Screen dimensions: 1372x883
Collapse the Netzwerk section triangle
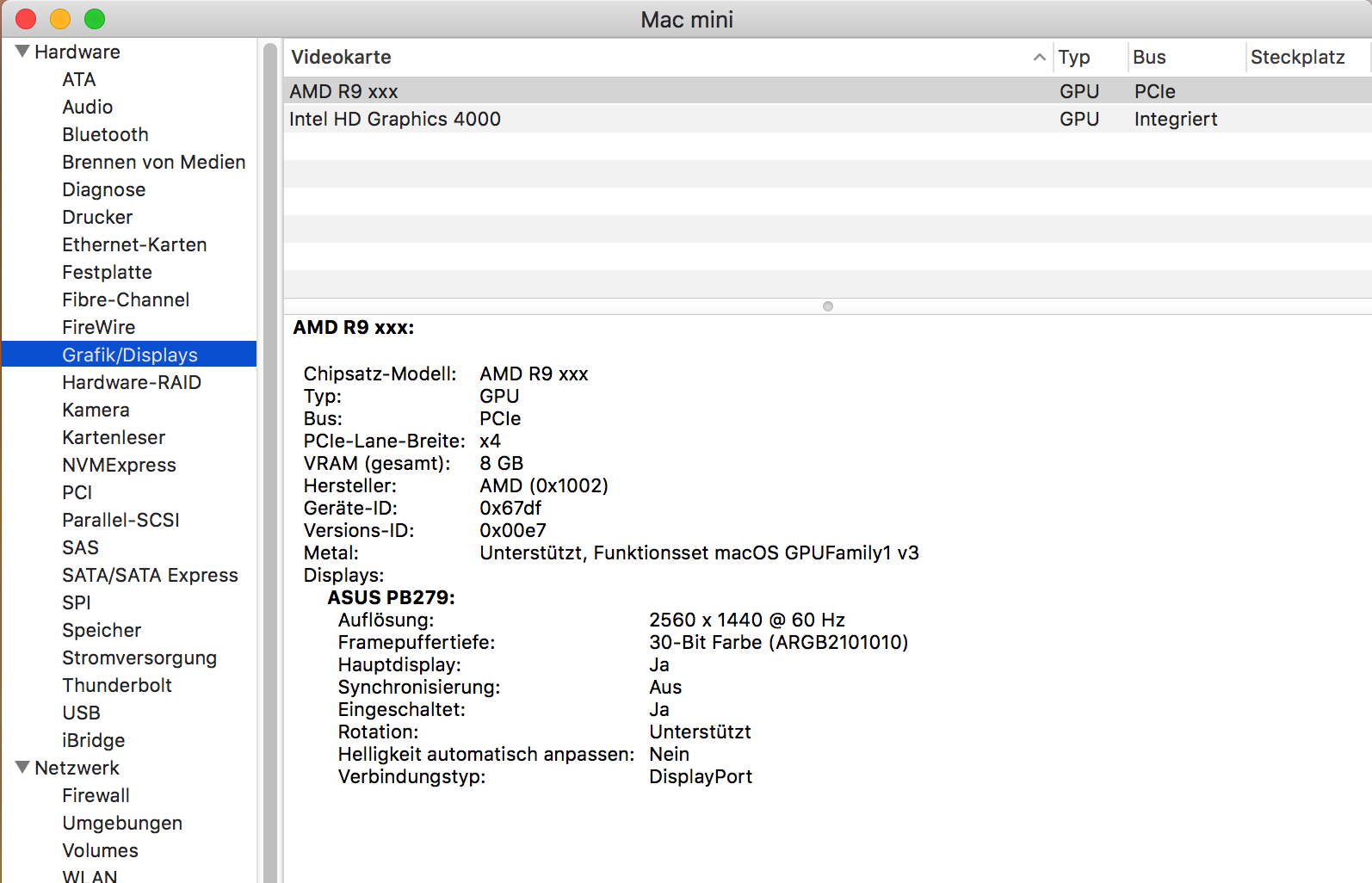(x=22, y=768)
